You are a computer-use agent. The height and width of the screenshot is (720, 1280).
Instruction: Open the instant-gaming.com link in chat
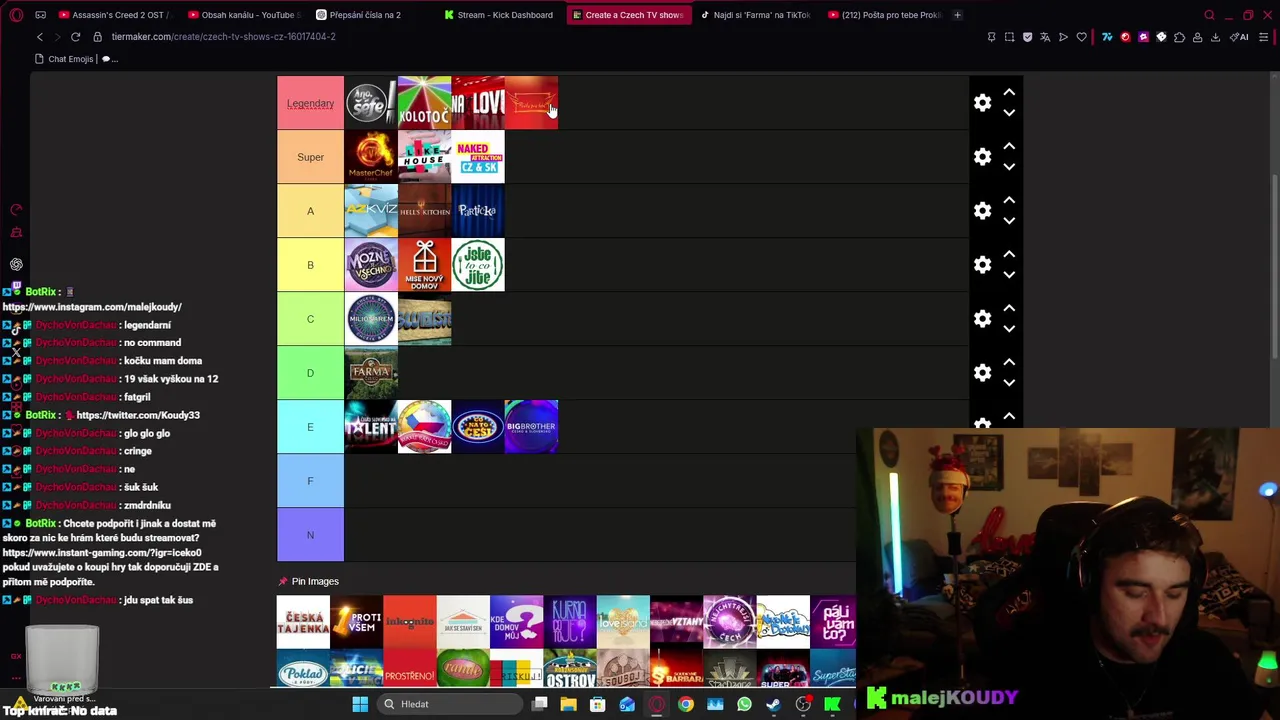[x=102, y=553]
